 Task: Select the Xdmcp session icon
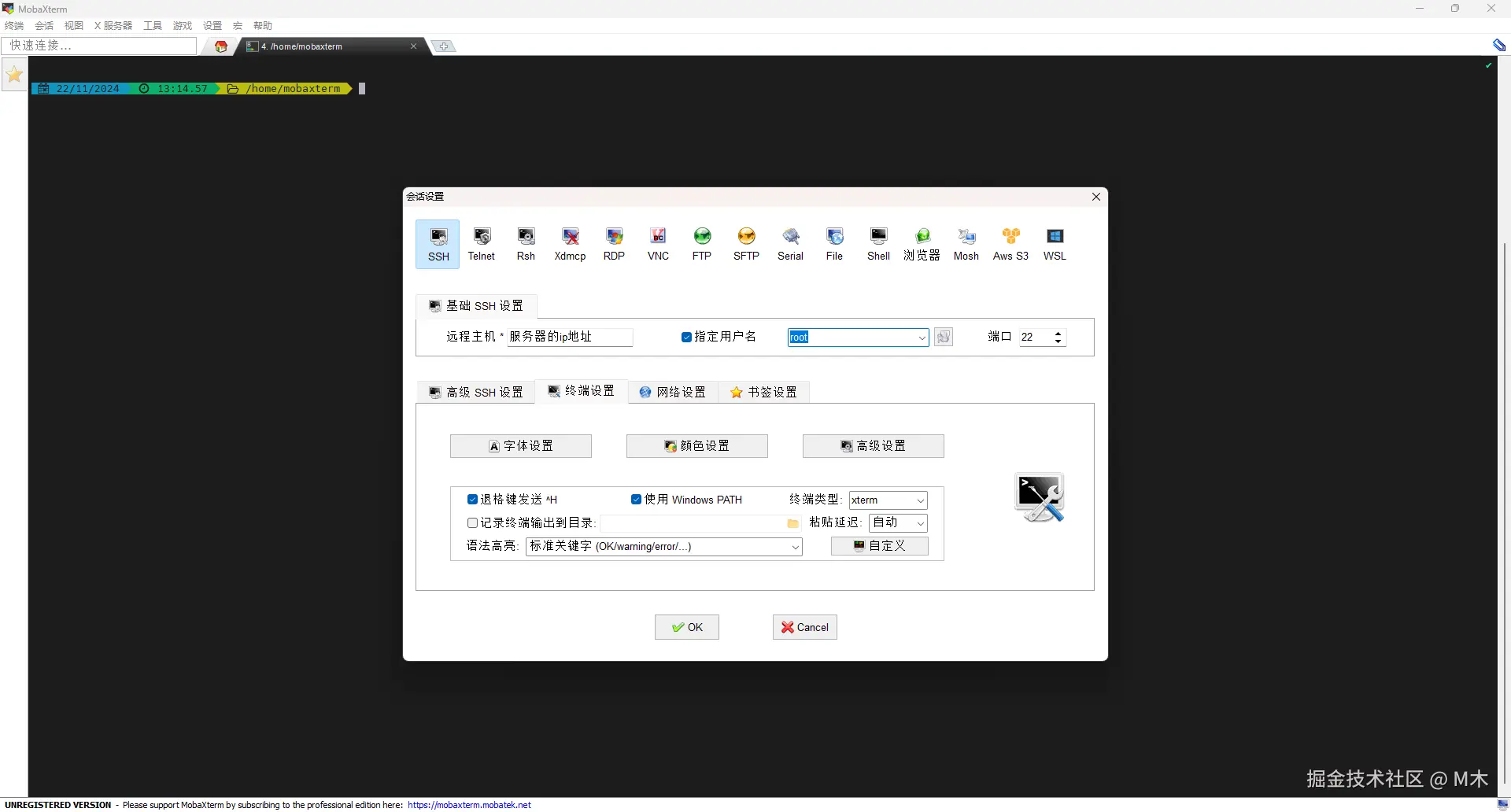pos(570,244)
